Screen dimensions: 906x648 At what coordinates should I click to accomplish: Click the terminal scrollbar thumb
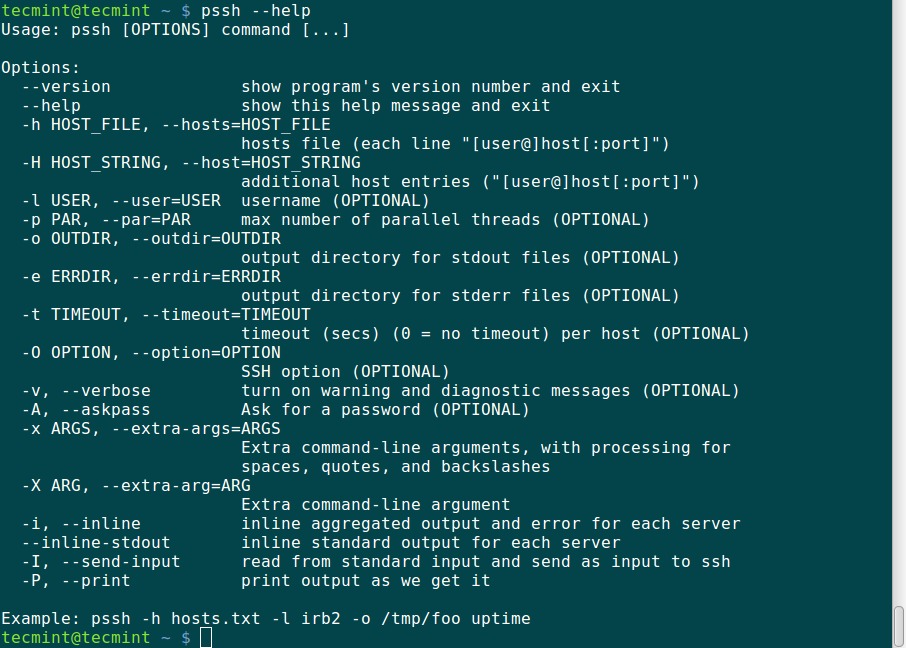(898, 628)
